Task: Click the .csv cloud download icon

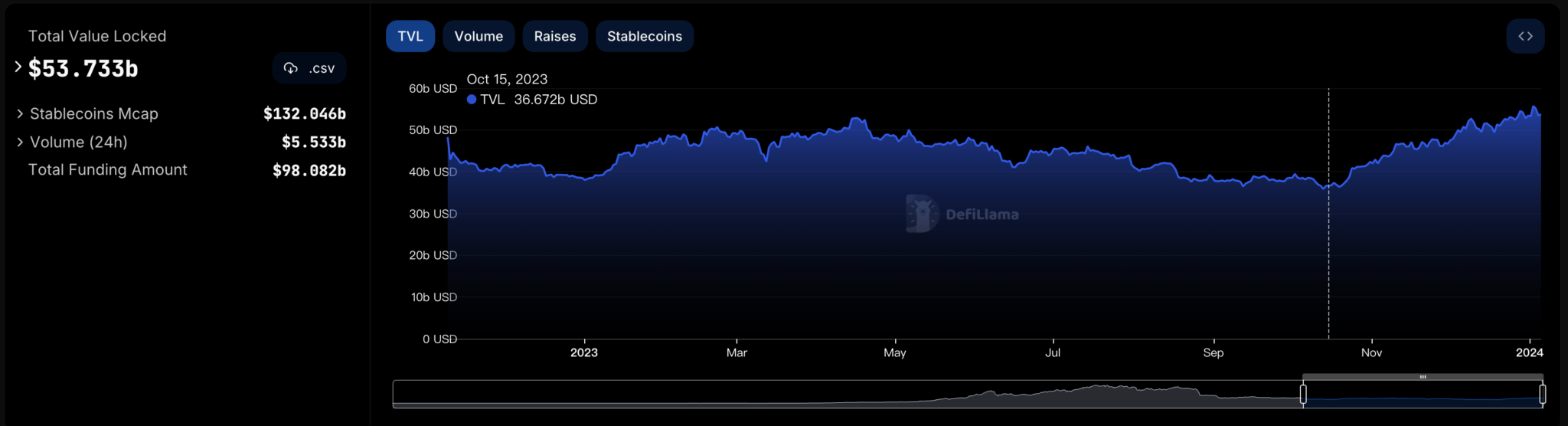Action: click(x=291, y=68)
